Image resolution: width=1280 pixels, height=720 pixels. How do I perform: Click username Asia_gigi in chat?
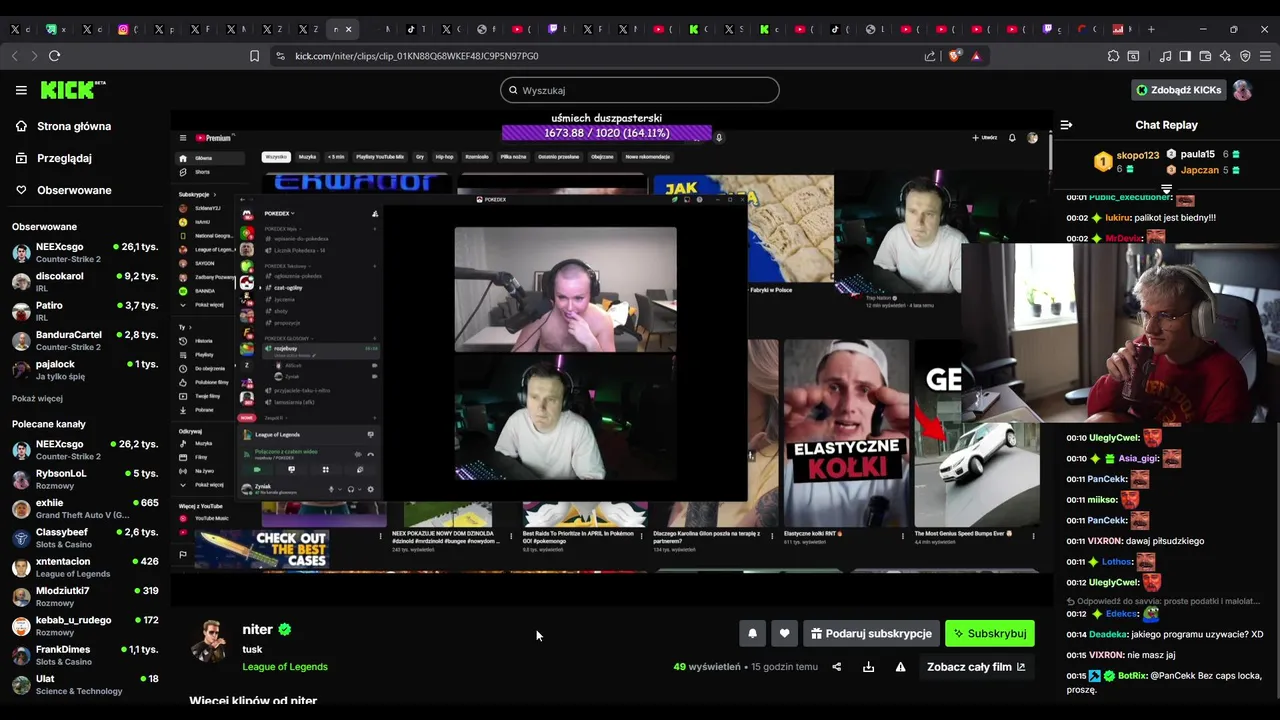pyautogui.click(x=1137, y=458)
